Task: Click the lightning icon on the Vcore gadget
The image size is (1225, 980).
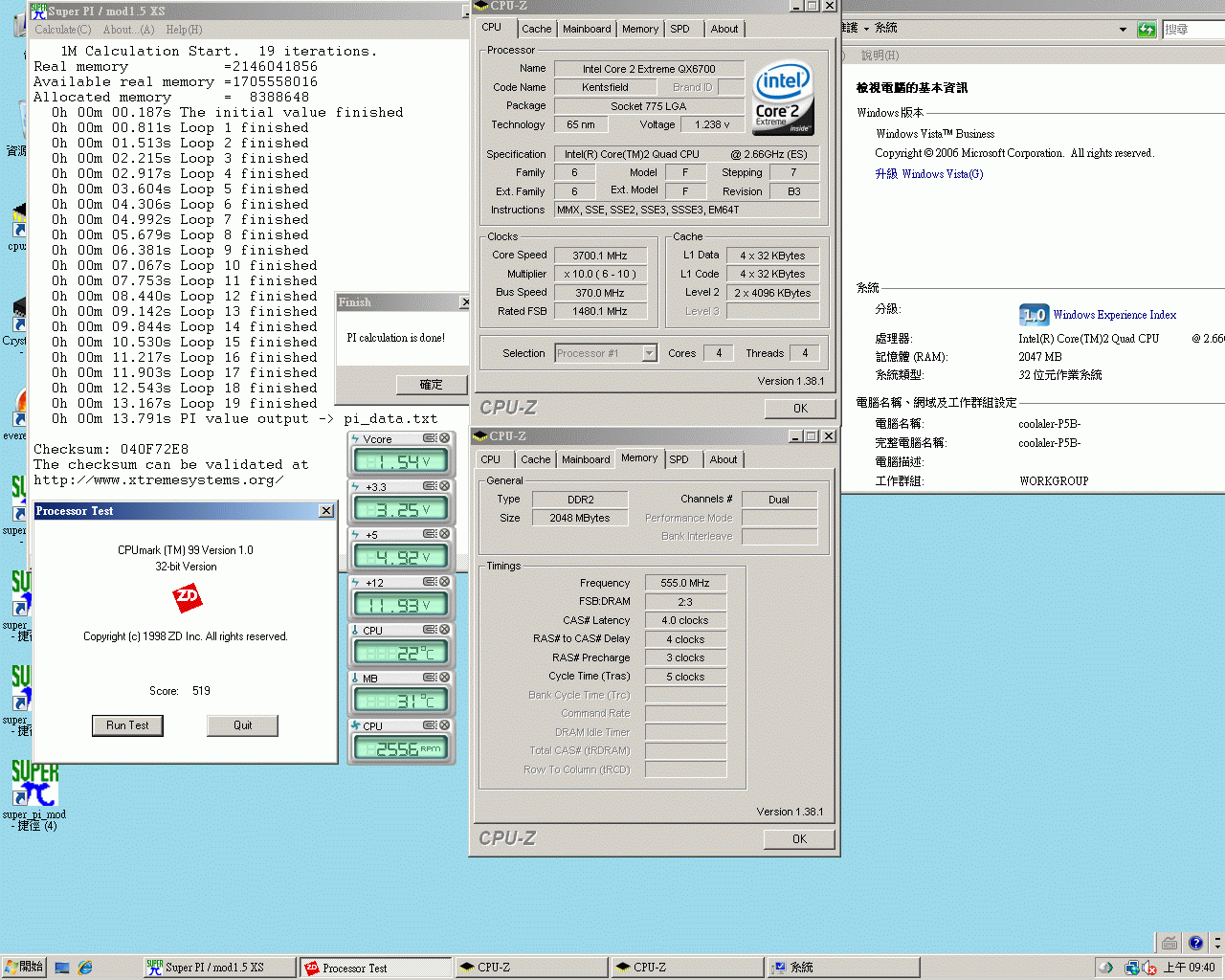Action: coord(356,438)
